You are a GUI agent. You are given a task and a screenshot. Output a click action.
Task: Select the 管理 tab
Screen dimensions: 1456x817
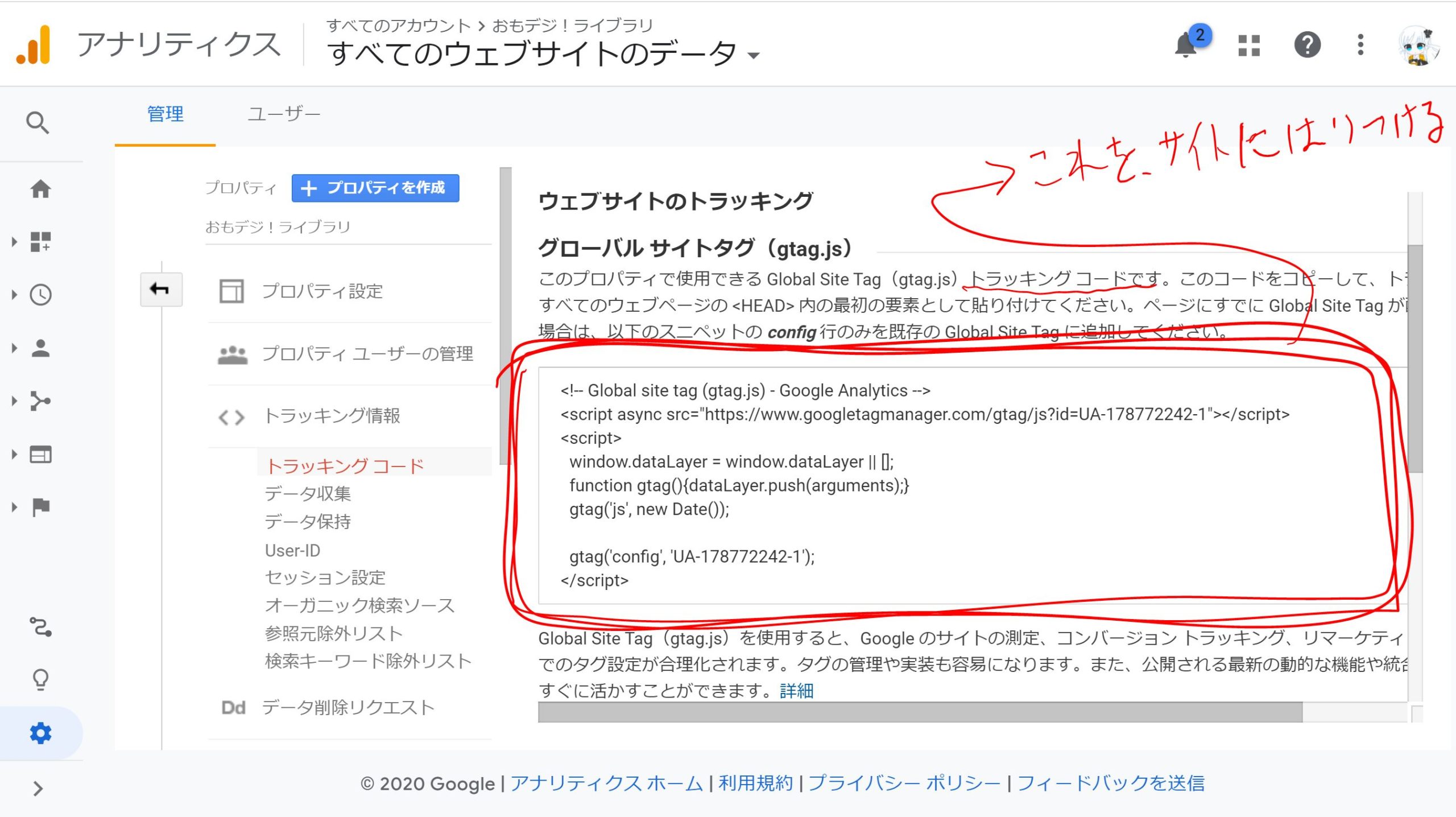(165, 115)
